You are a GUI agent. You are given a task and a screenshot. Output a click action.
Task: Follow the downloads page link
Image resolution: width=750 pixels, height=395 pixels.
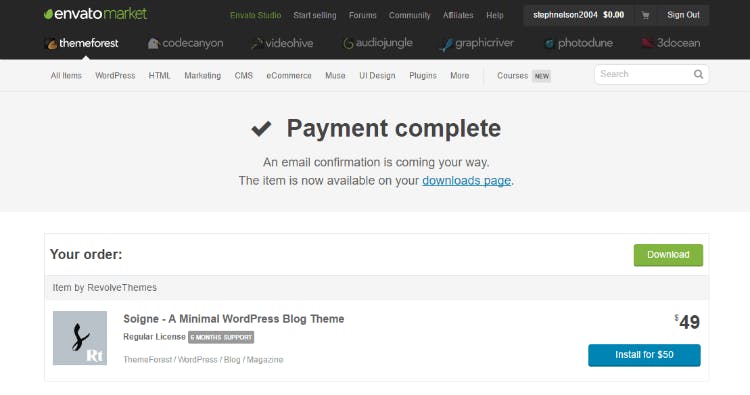pos(466,181)
